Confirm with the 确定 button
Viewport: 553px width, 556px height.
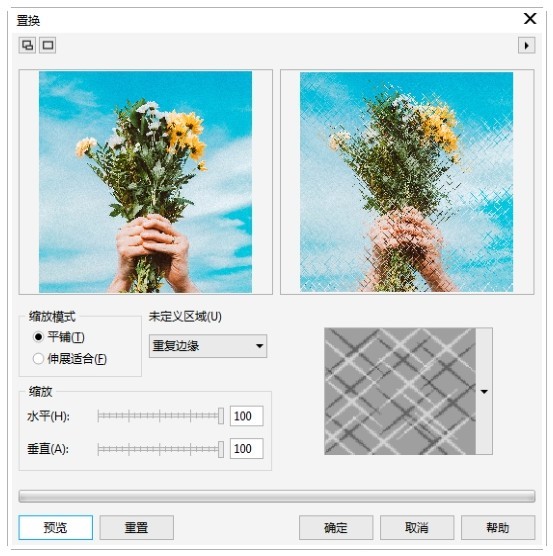pyautogui.click(x=336, y=528)
